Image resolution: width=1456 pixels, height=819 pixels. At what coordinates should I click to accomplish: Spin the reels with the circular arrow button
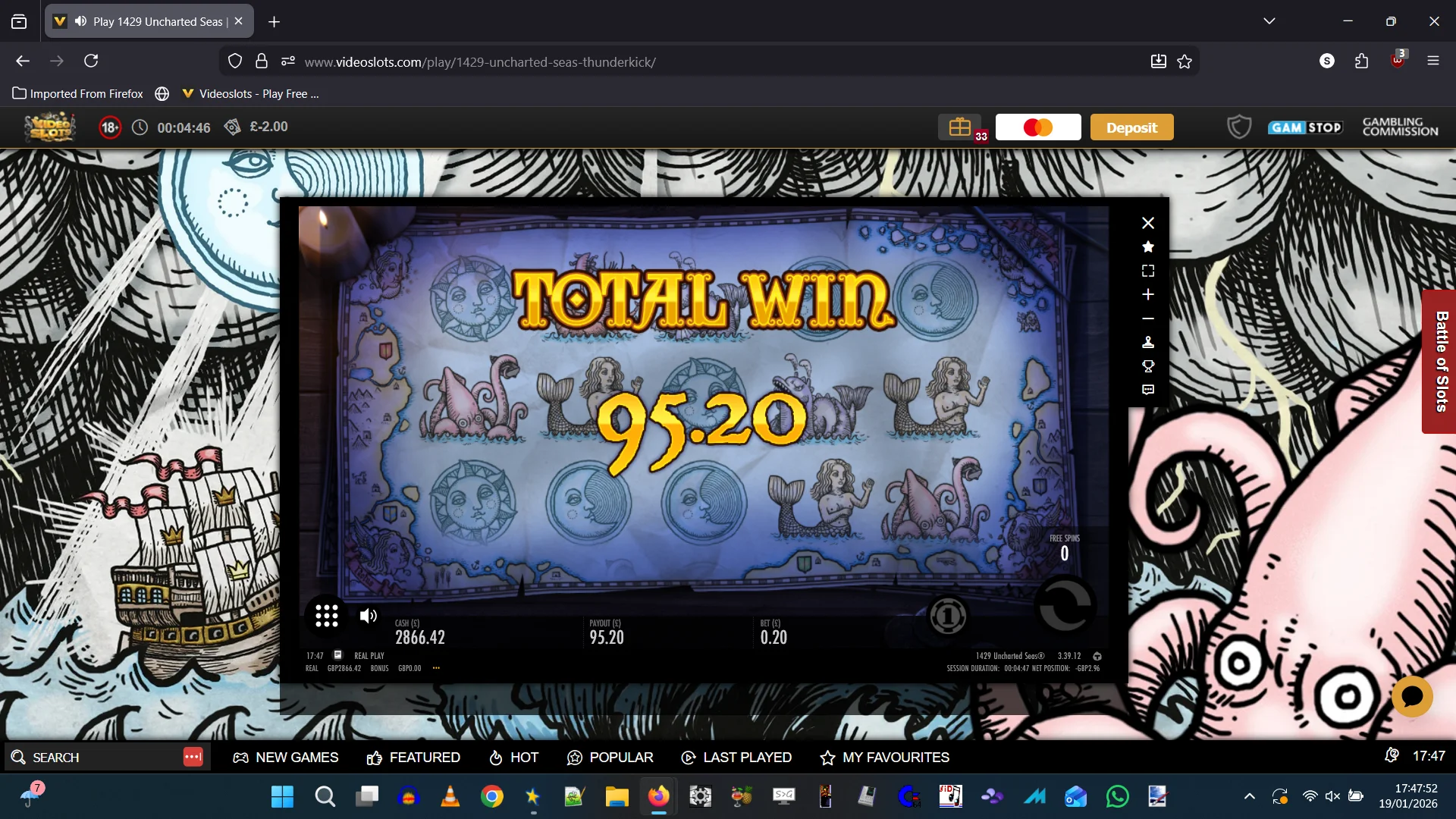tap(1065, 605)
